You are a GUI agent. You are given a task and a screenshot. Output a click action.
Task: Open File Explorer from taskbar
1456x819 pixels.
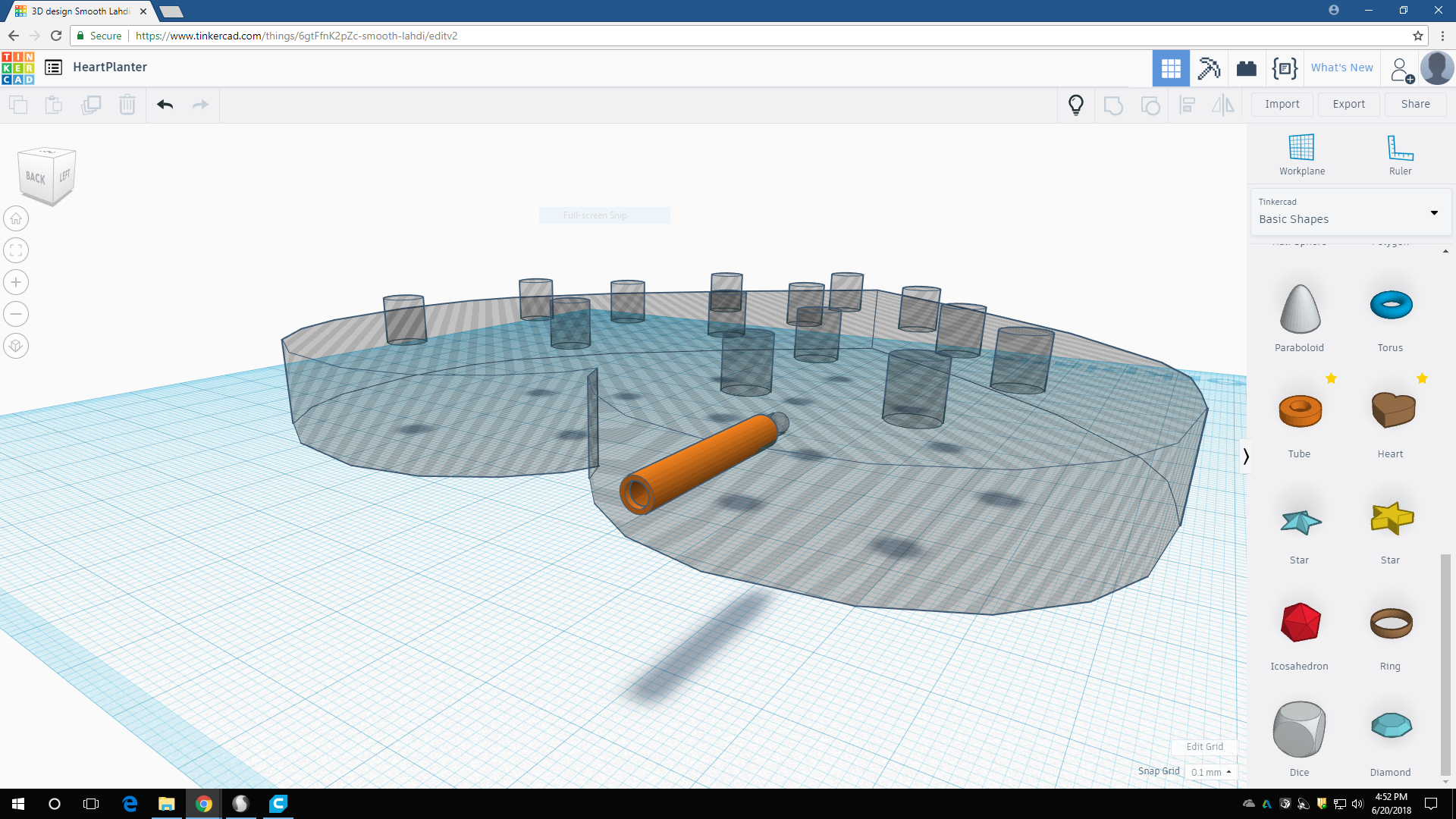(x=167, y=804)
